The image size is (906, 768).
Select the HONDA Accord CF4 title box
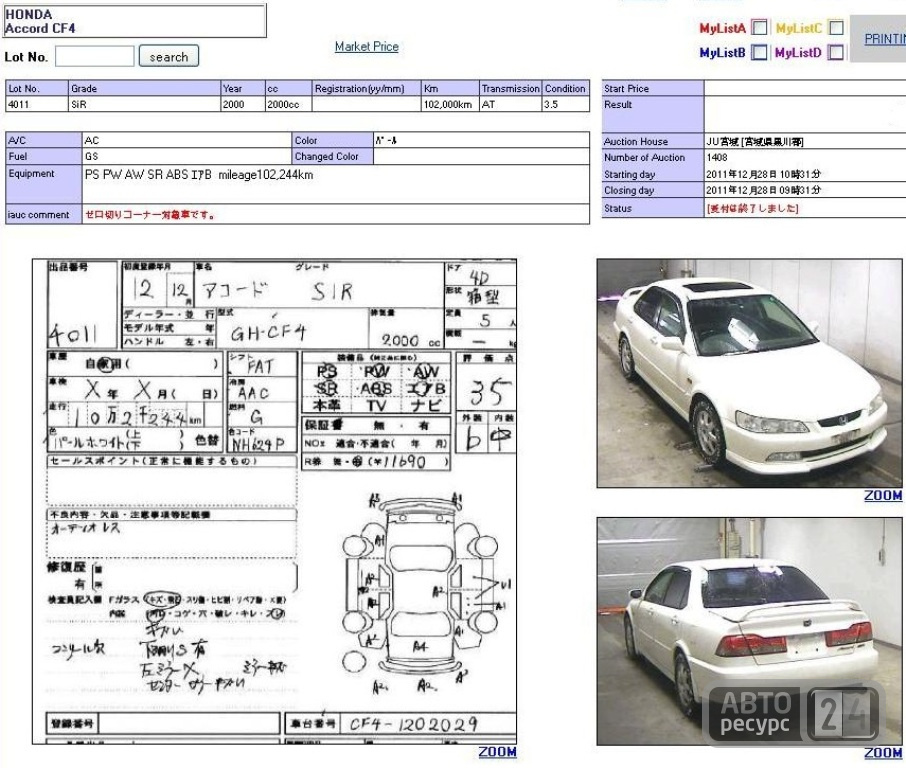135,21
